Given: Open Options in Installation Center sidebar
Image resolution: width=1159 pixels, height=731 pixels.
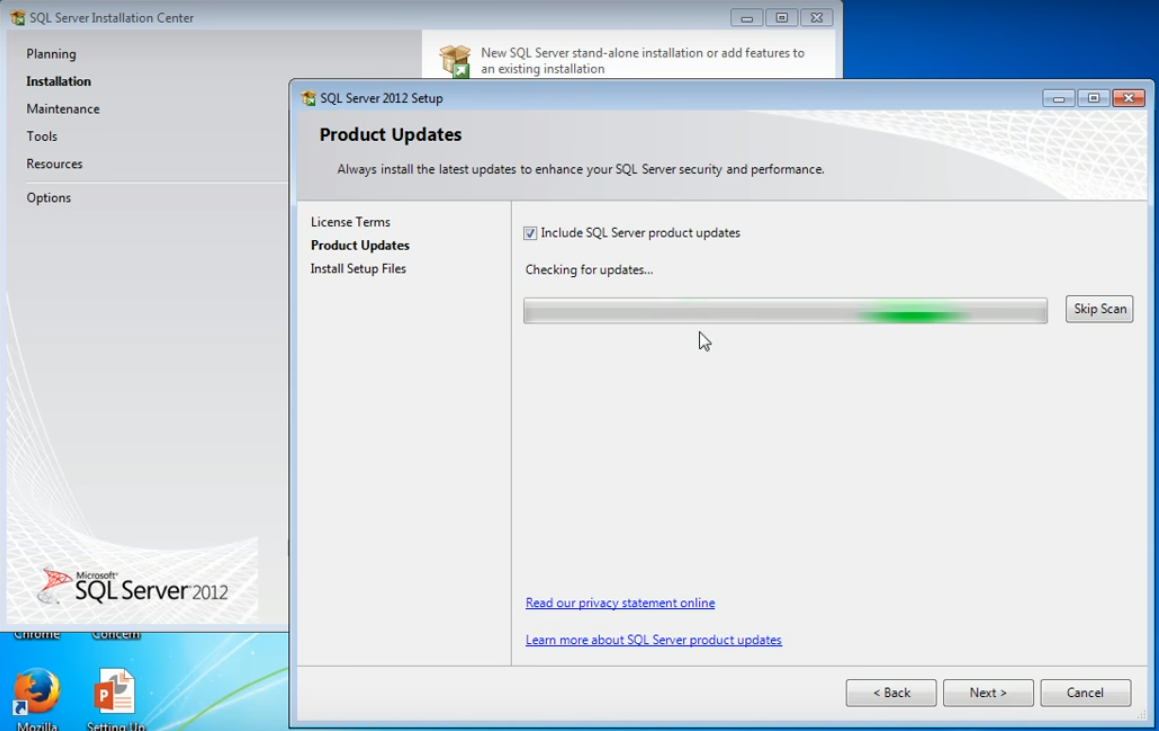Looking at the screenshot, I should [x=49, y=197].
